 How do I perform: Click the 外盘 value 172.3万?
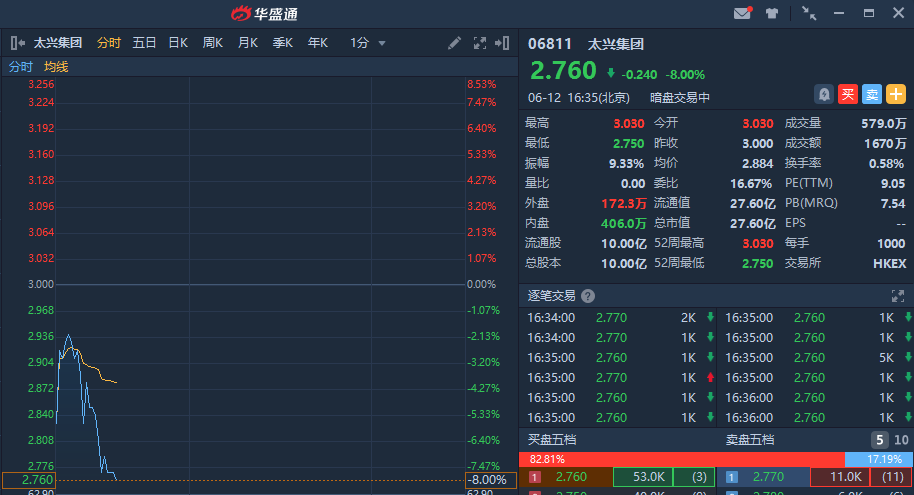(624, 203)
